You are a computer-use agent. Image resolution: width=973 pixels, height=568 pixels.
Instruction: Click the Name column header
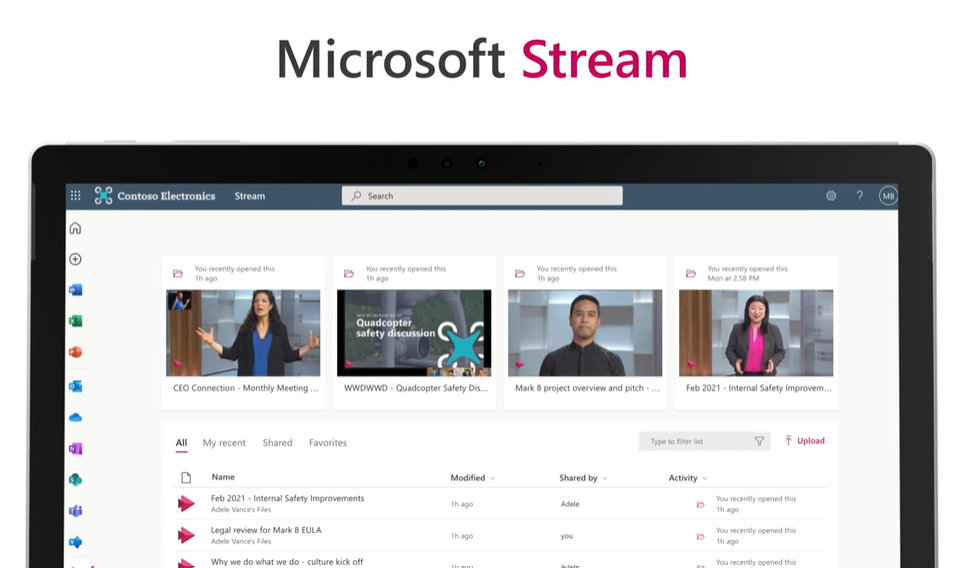point(223,477)
